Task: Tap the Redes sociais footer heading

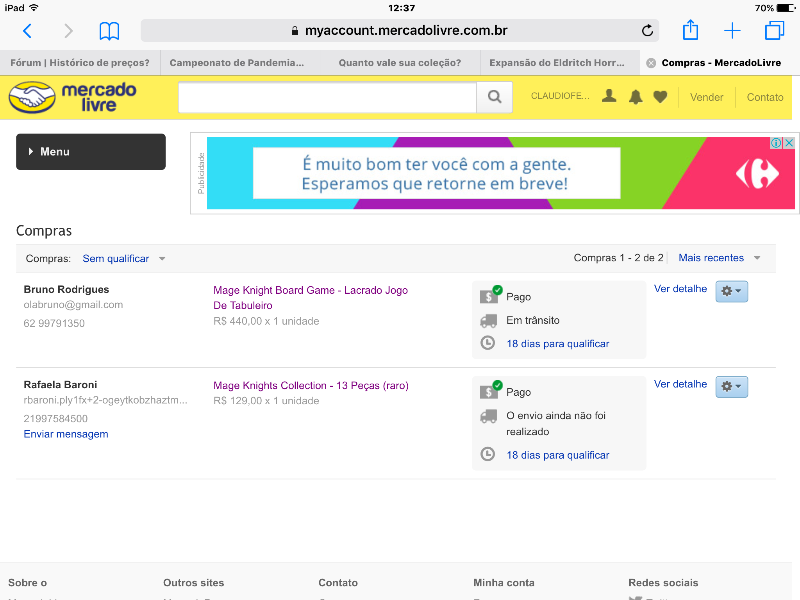Action: pyautogui.click(x=663, y=583)
